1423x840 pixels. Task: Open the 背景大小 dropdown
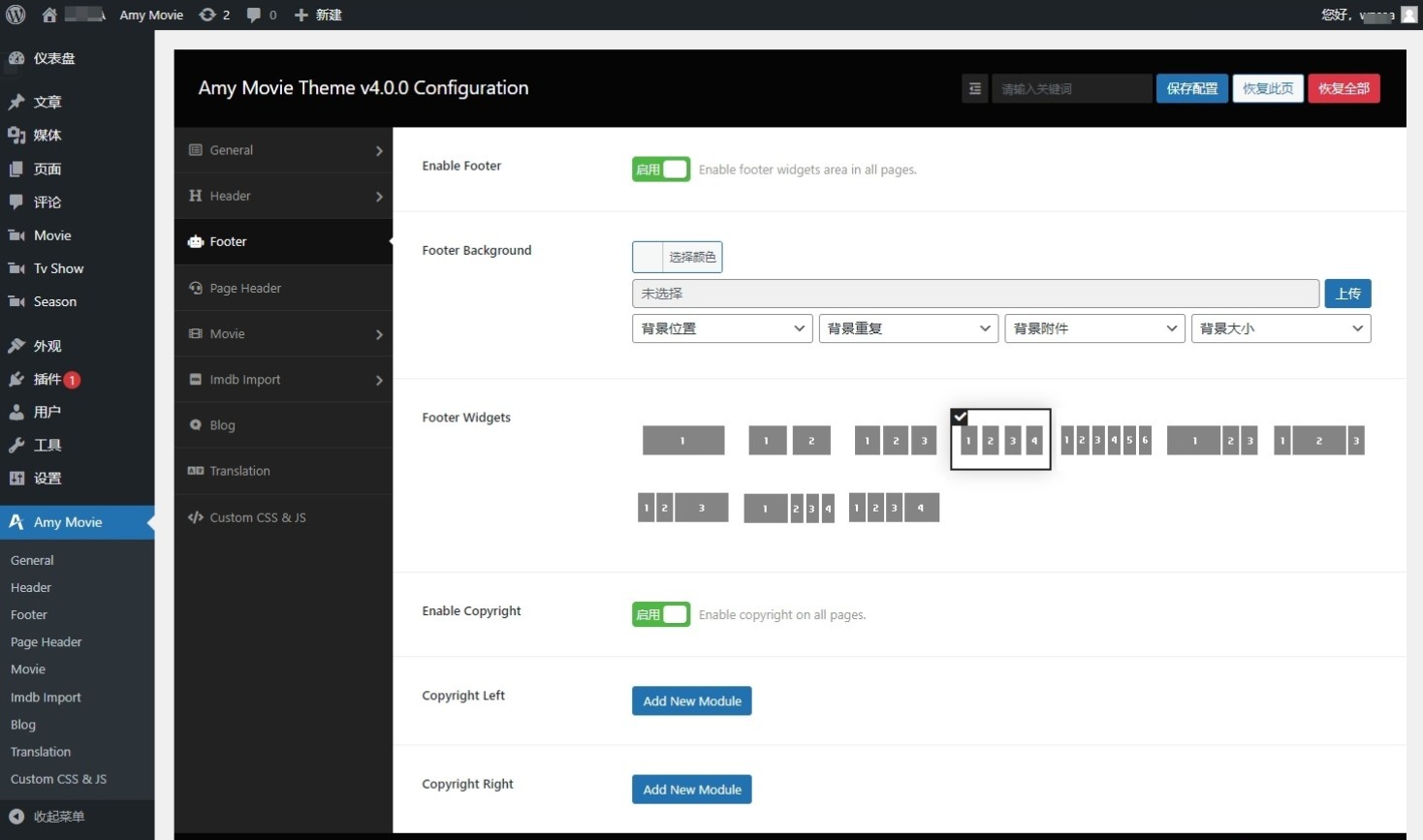1281,328
